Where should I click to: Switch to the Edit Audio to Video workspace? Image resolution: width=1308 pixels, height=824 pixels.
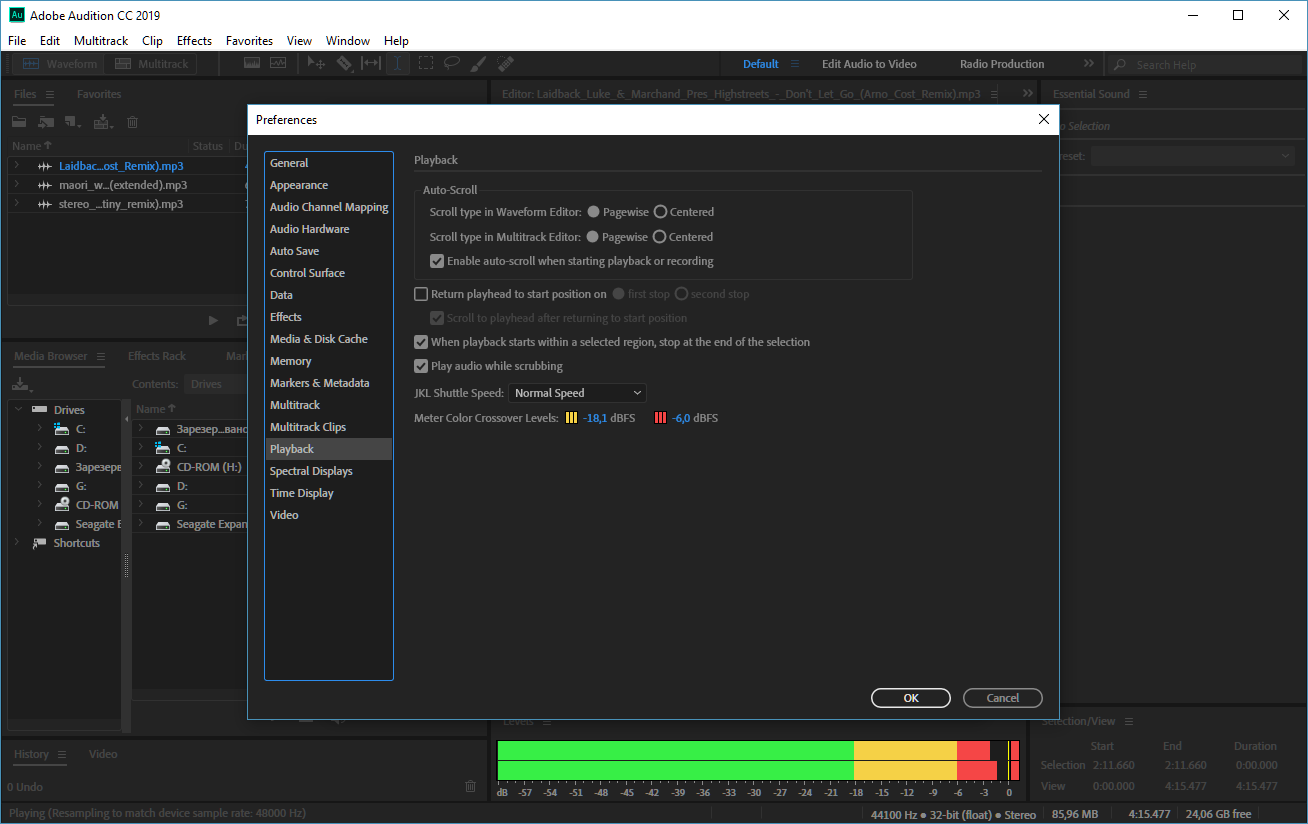tap(869, 64)
